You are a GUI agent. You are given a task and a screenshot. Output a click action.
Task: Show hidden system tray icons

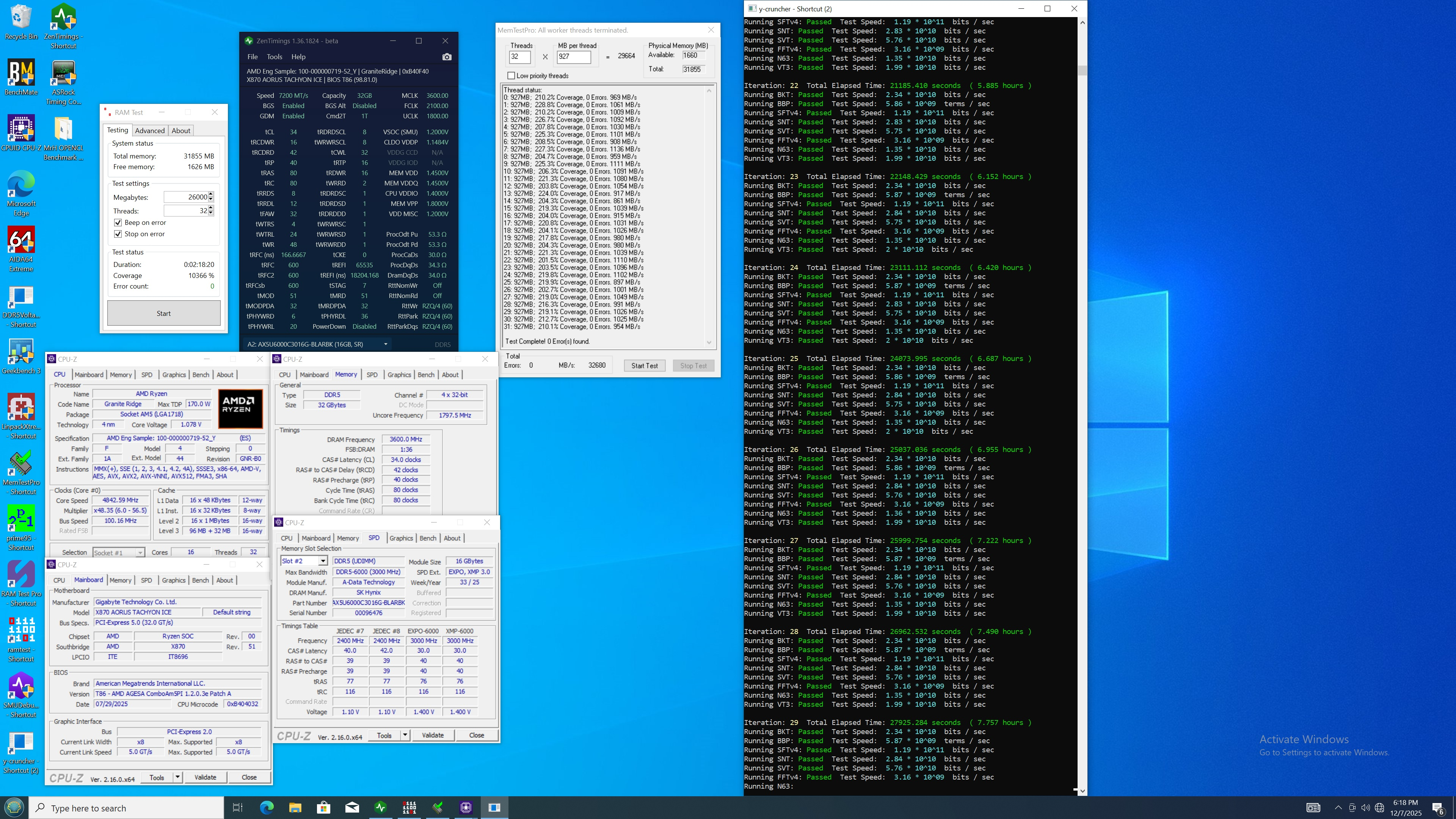[1338, 808]
